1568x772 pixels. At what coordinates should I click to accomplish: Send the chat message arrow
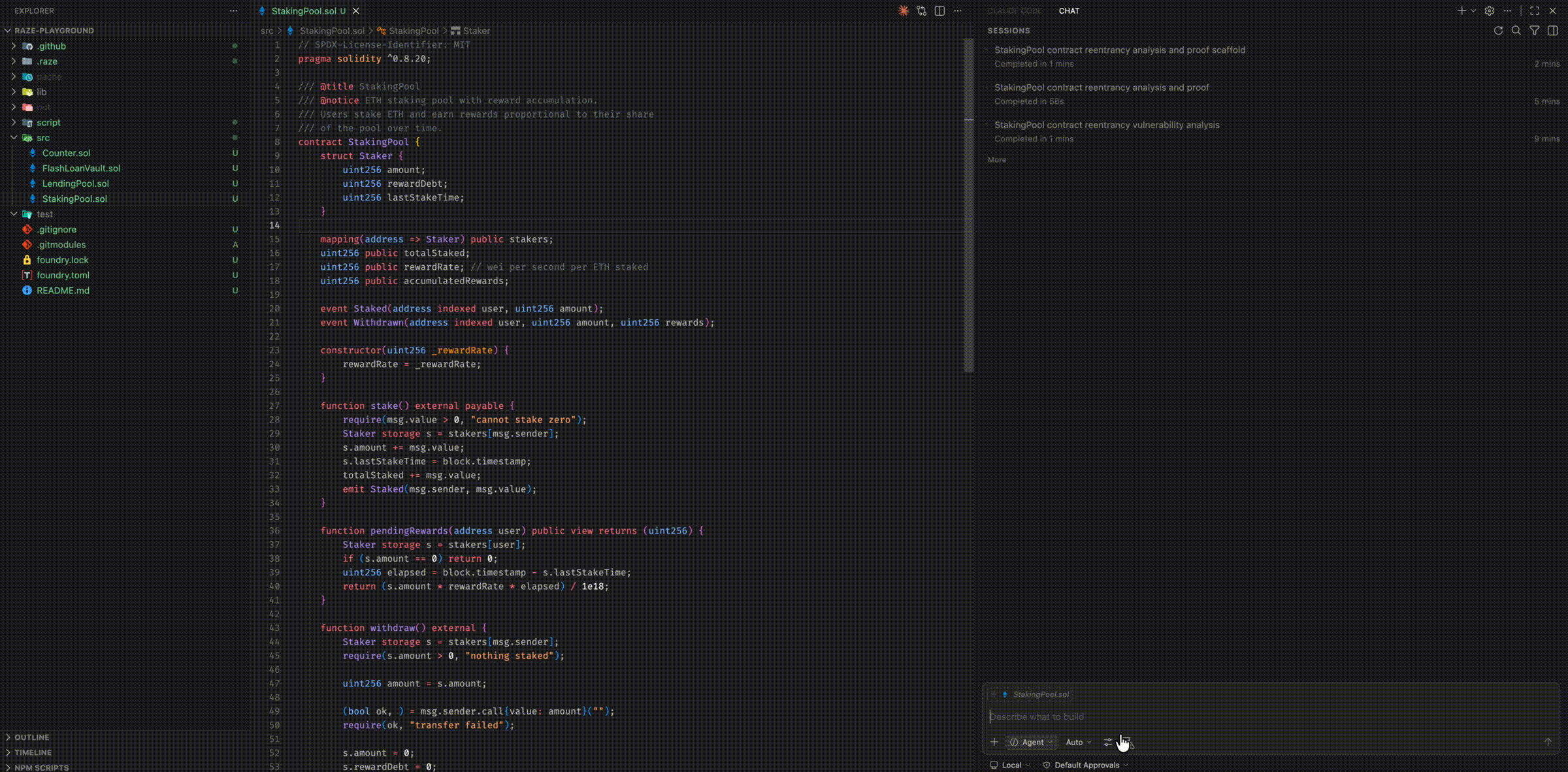(1548, 742)
